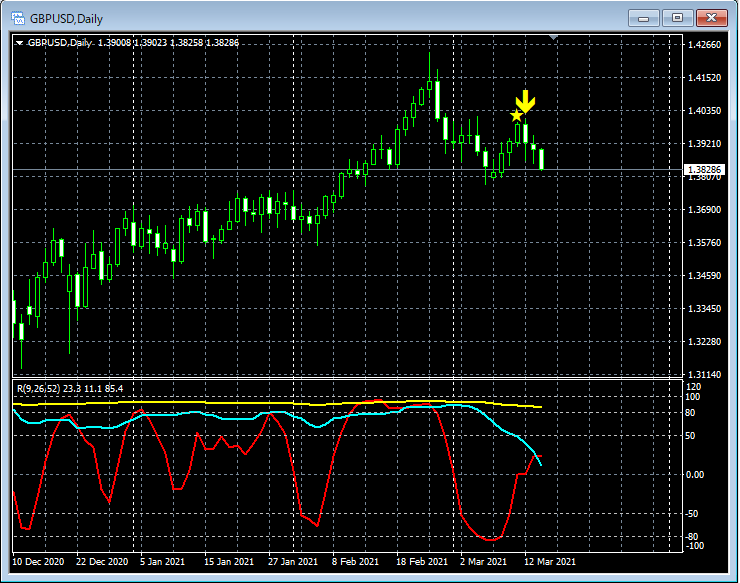
Task: Click the OHLC values in chart header
Action: [x=168, y=43]
